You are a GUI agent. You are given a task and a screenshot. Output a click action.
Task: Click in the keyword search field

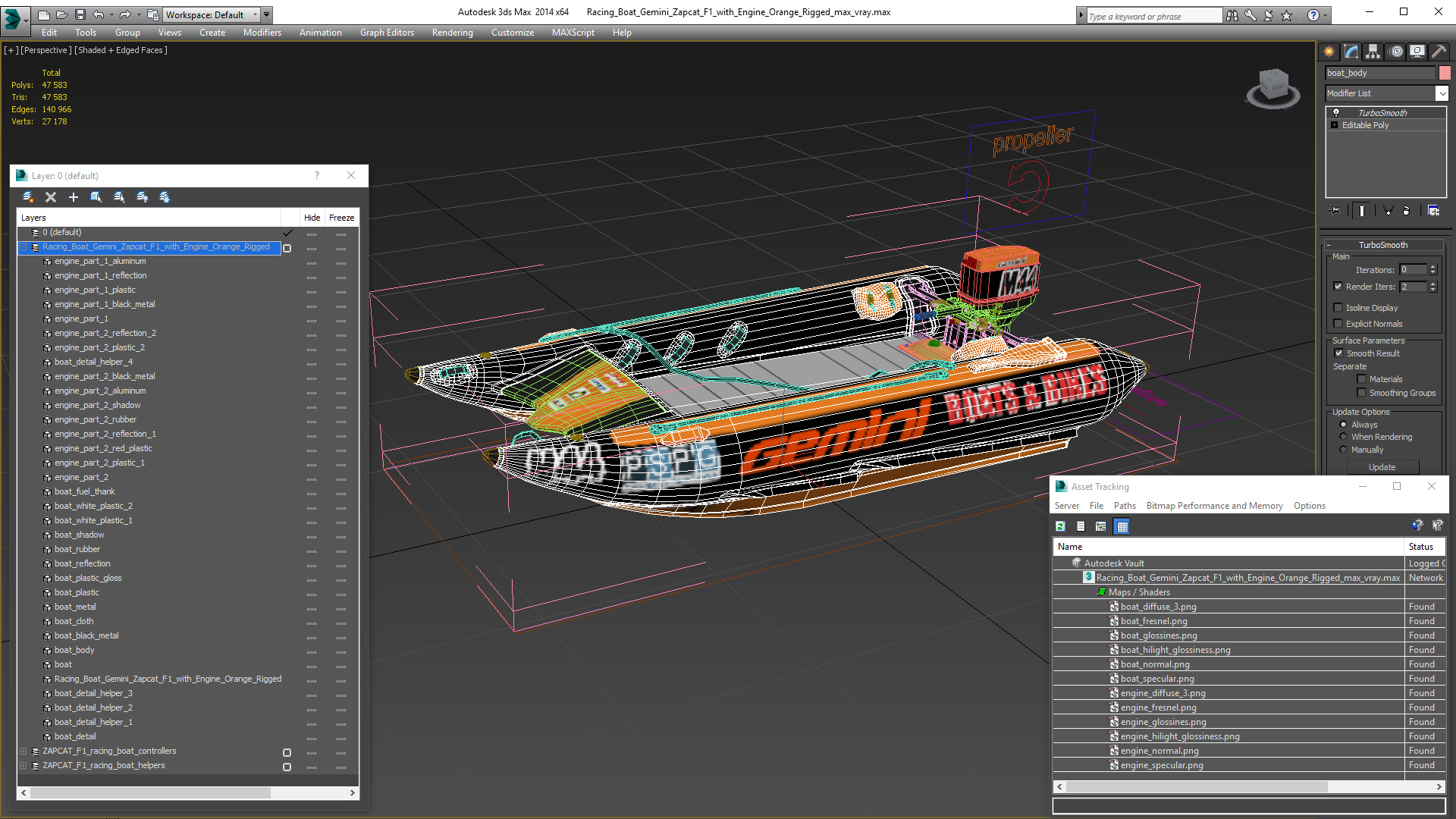(1153, 16)
